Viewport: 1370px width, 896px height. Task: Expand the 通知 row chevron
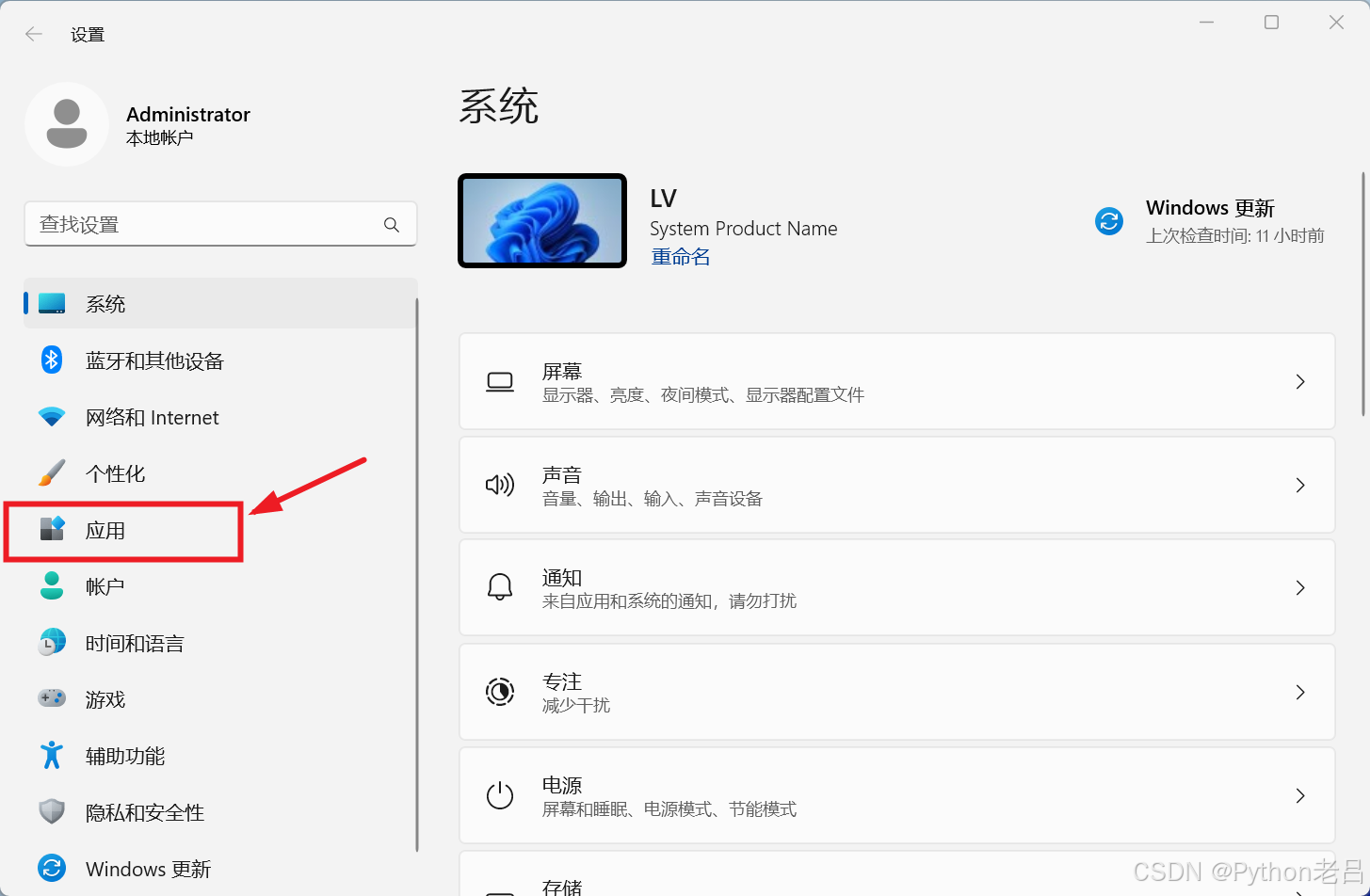coord(1300,587)
